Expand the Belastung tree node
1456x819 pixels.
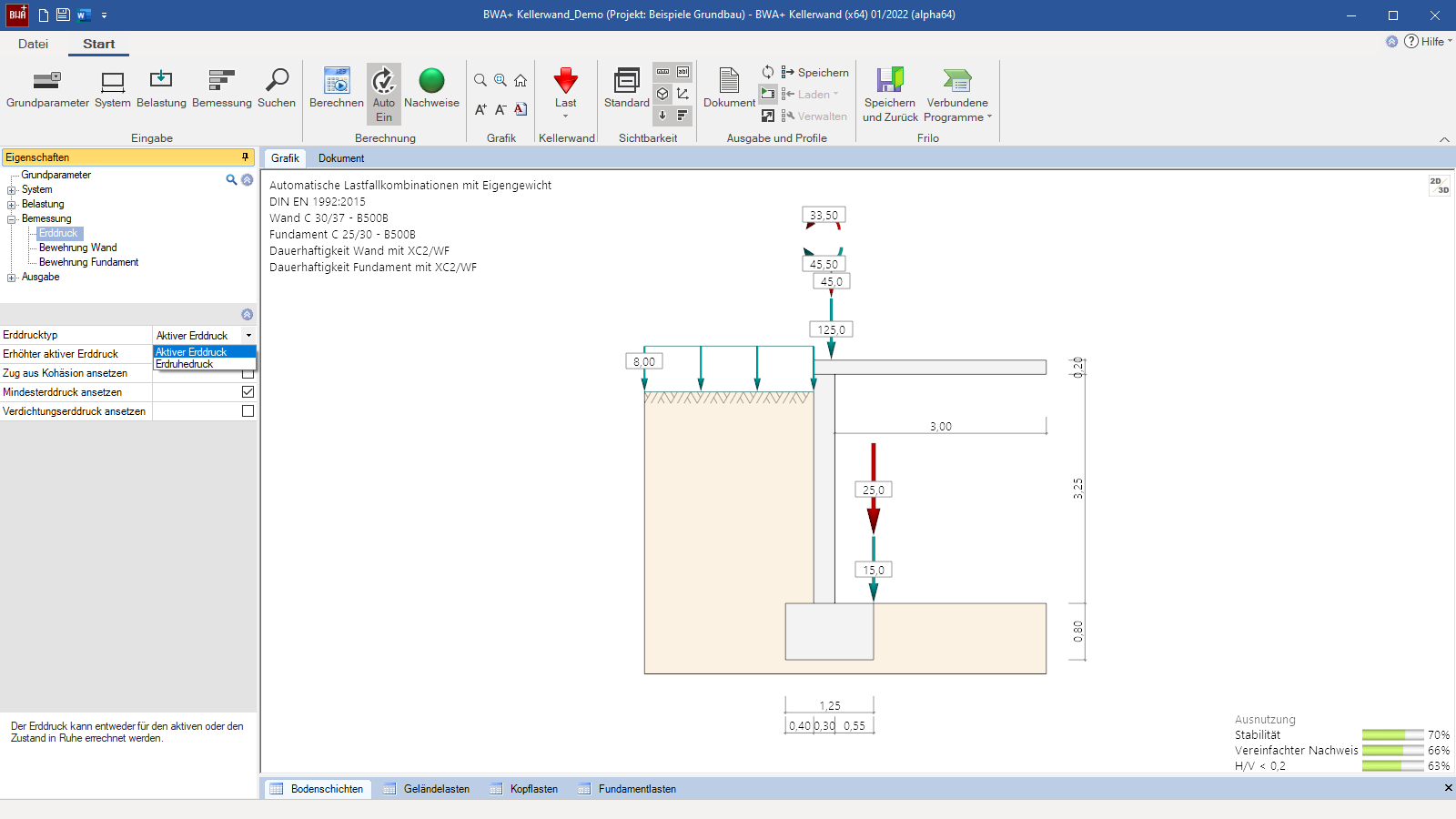click(x=12, y=205)
